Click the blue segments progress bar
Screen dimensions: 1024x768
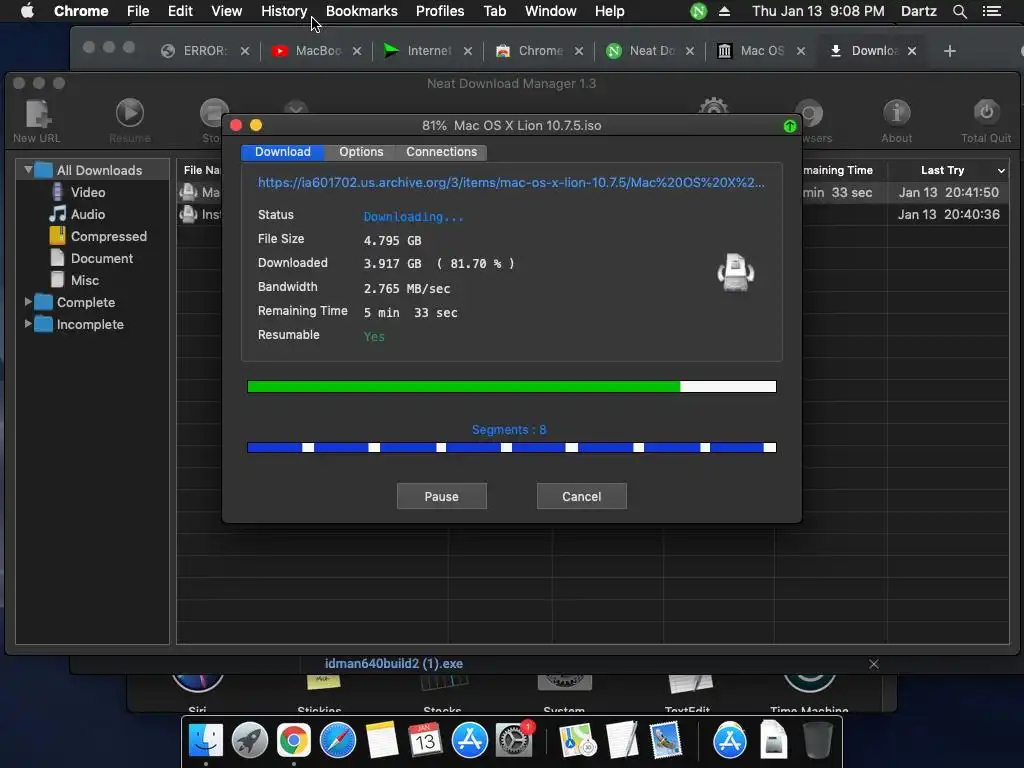(x=511, y=447)
